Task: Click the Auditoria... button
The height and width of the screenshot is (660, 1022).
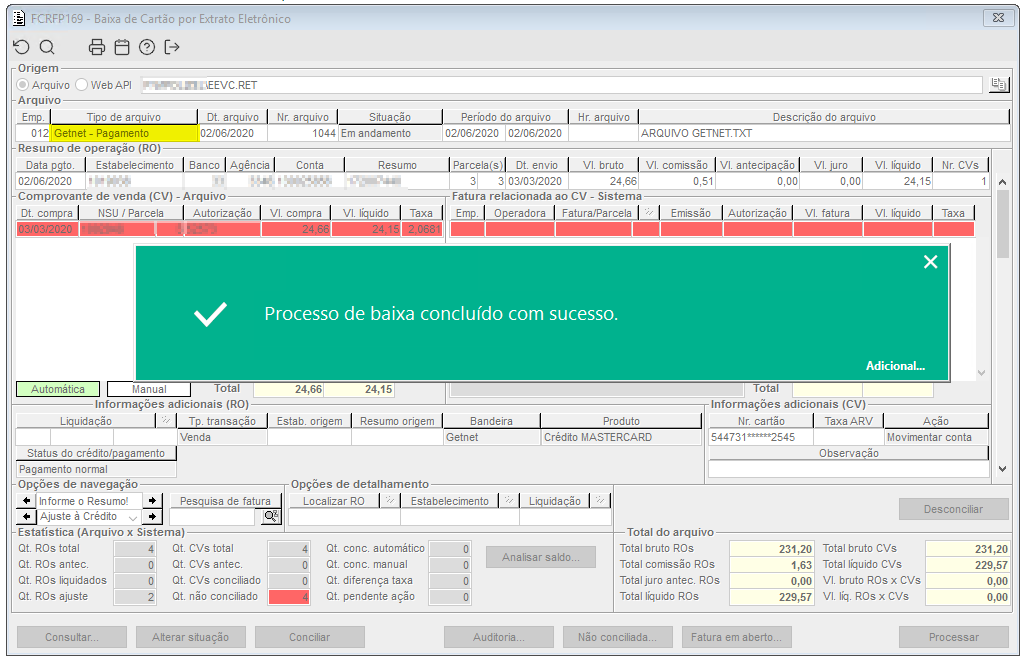Action: click(499, 637)
